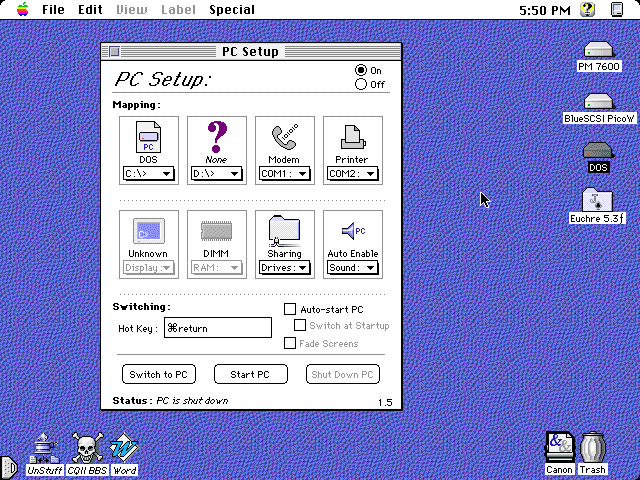This screenshot has width=640, height=480.
Task: Open the Display dropdown
Action: pos(149,268)
